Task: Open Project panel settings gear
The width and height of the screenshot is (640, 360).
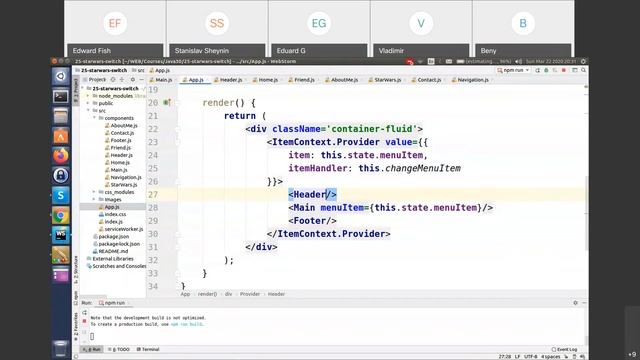Action: click(x=133, y=80)
